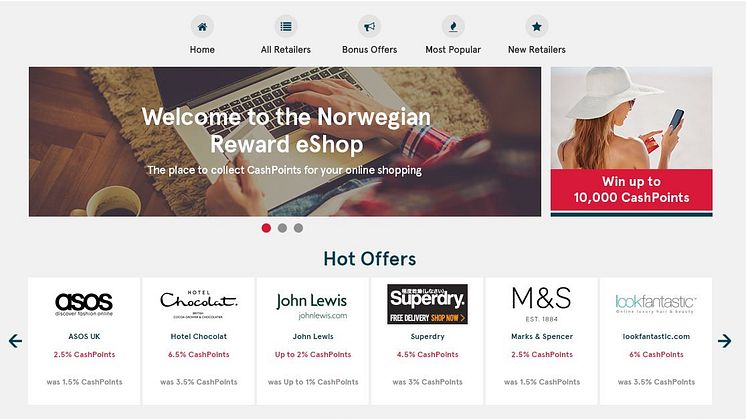Click the Welcome to Norwegian Reward eShop banner
746x419 pixels.
click(x=285, y=142)
